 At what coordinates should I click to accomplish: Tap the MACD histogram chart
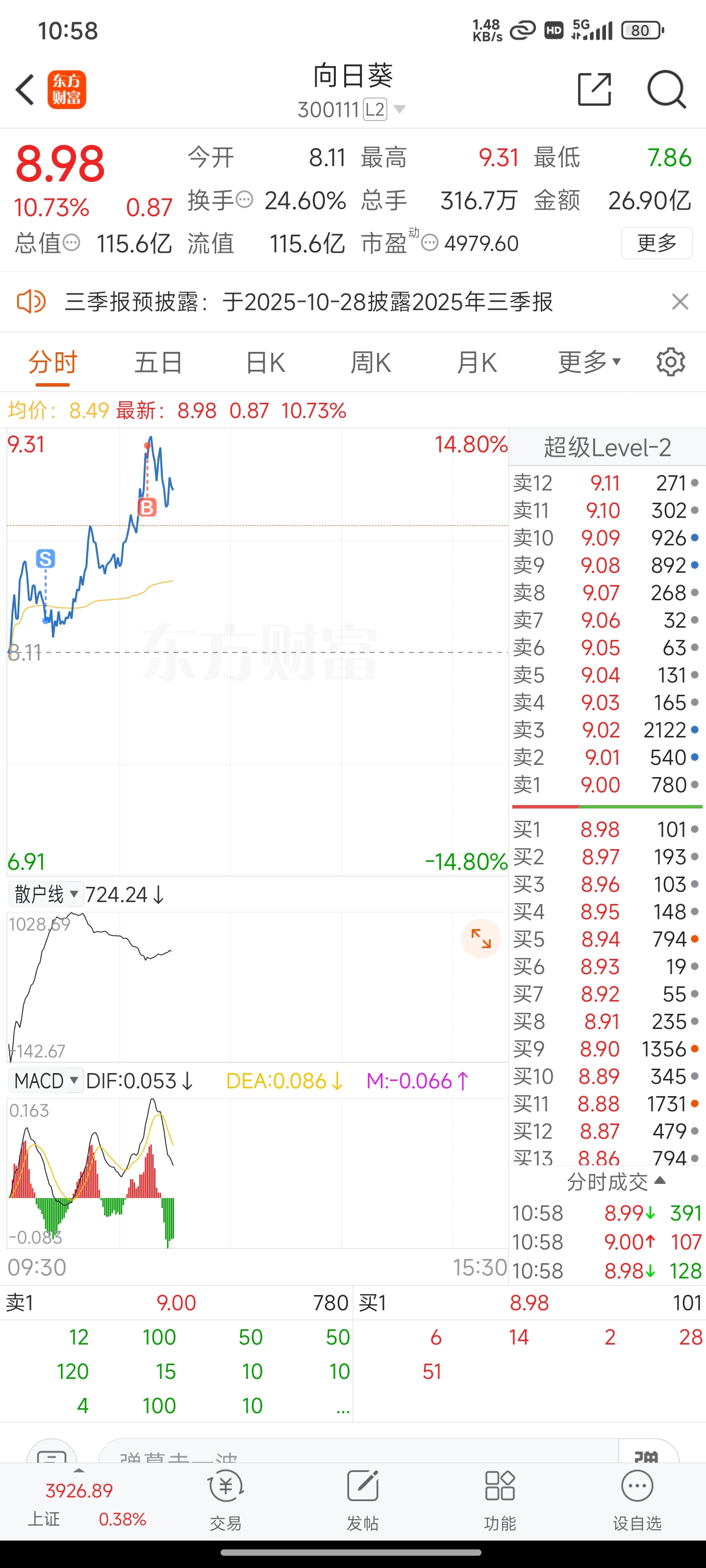click(257, 1173)
